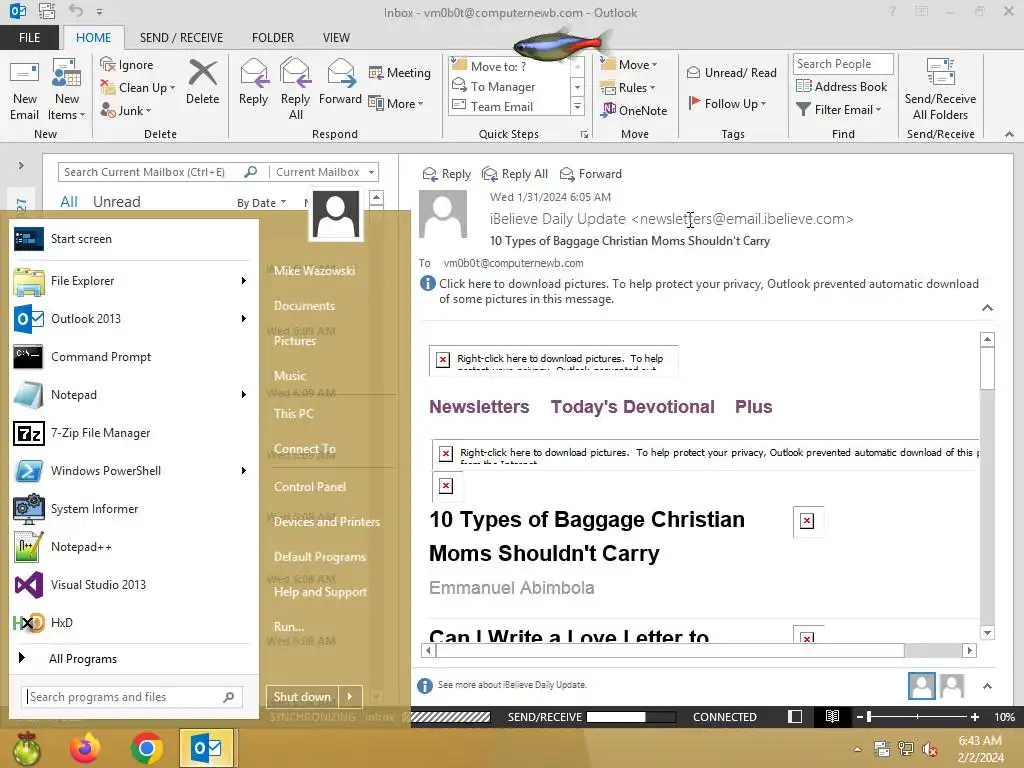Click Search People field
The width and height of the screenshot is (1024, 768).
coord(843,64)
